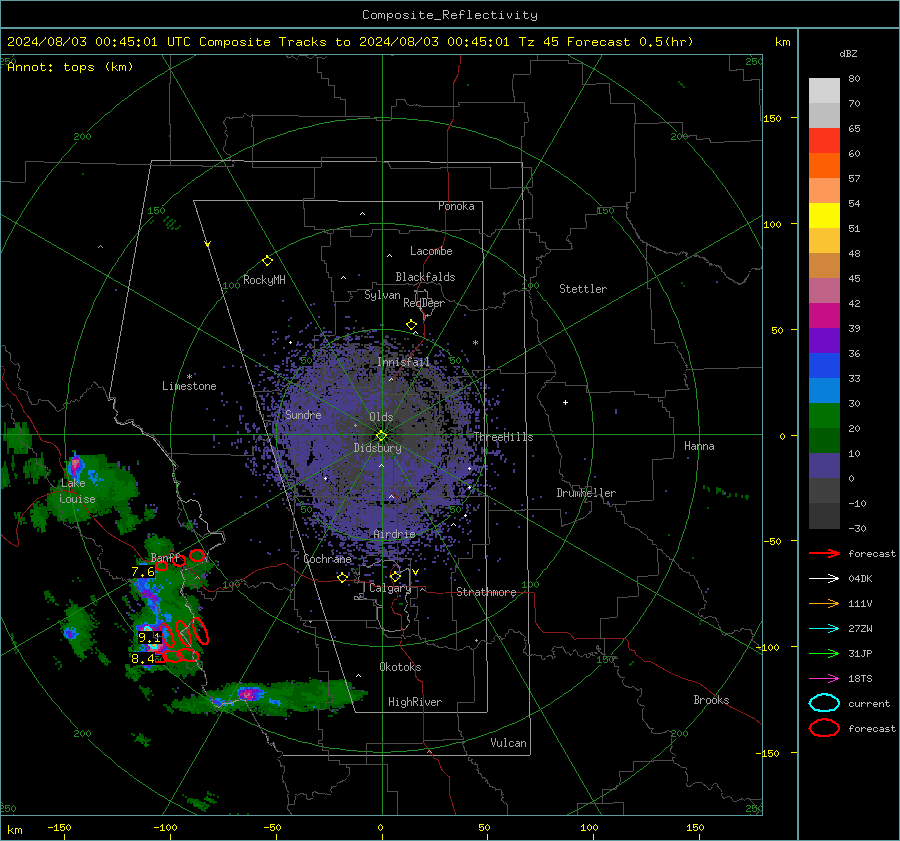Image resolution: width=900 pixels, height=841 pixels.
Task: Click the RockyMH label
Action: [x=264, y=280]
